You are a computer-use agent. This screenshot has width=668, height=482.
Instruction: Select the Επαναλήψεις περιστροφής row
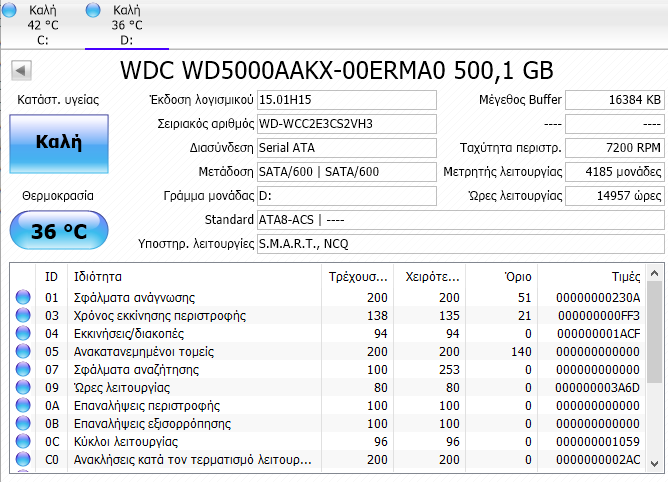pos(328,405)
